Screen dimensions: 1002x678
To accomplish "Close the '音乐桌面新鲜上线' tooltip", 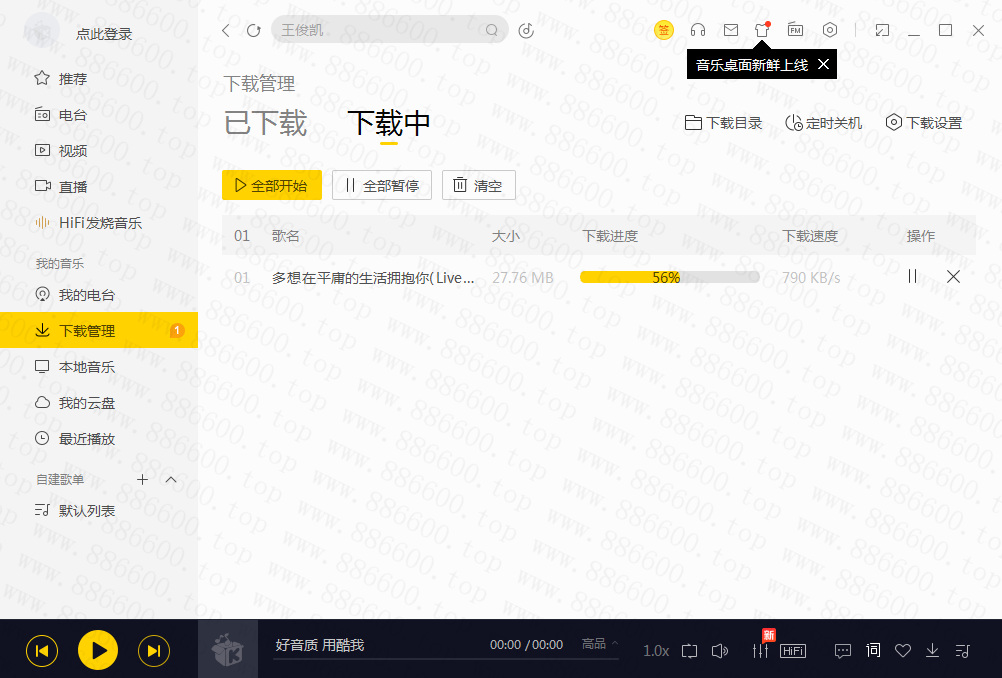I will [824, 65].
